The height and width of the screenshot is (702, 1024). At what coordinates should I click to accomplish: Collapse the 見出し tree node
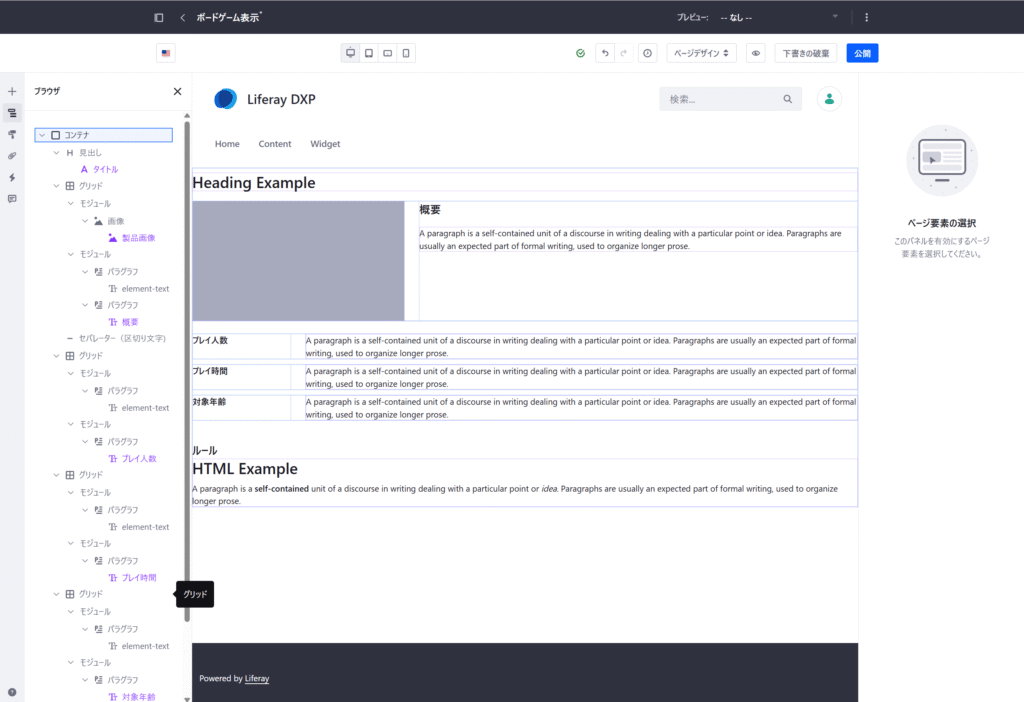click(x=56, y=153)
